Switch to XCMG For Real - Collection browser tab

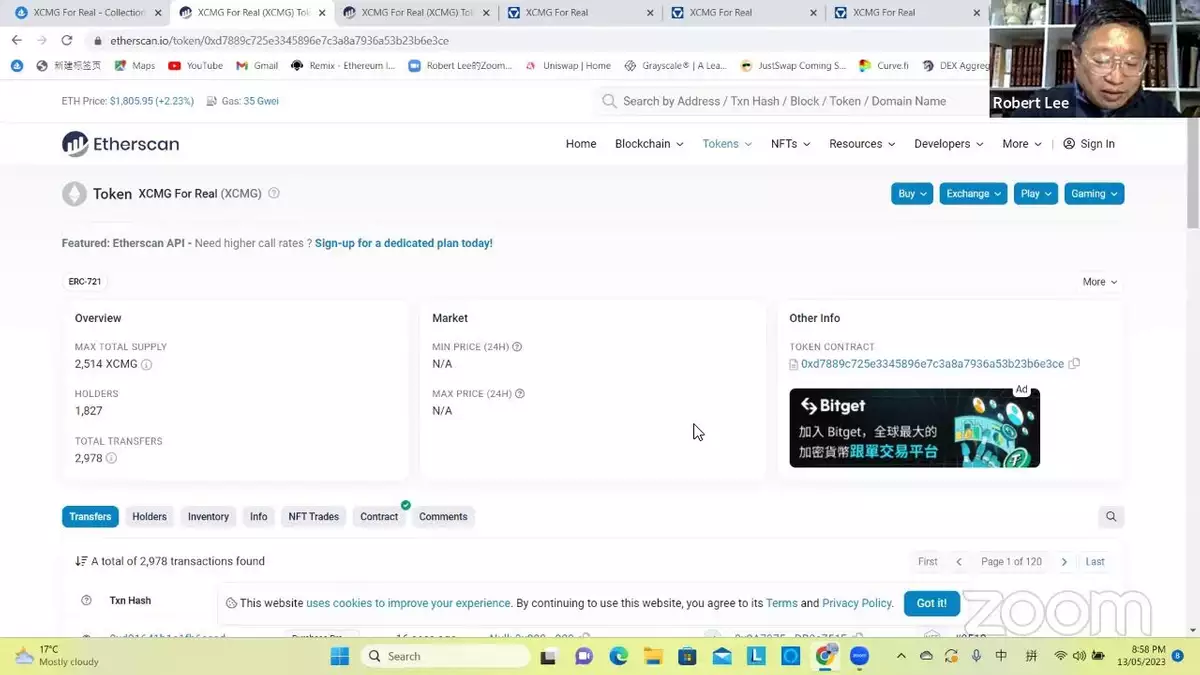pyautogui.click(x=88, y=13)
